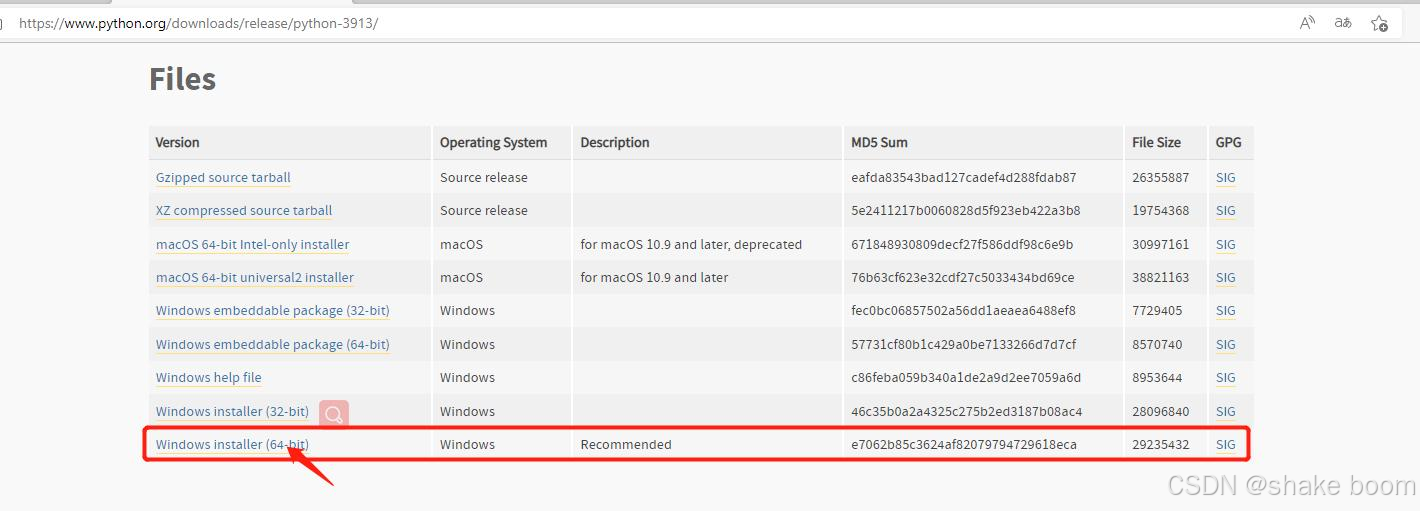Open SIG link for Gzipped source tarball

point(1226,178)
